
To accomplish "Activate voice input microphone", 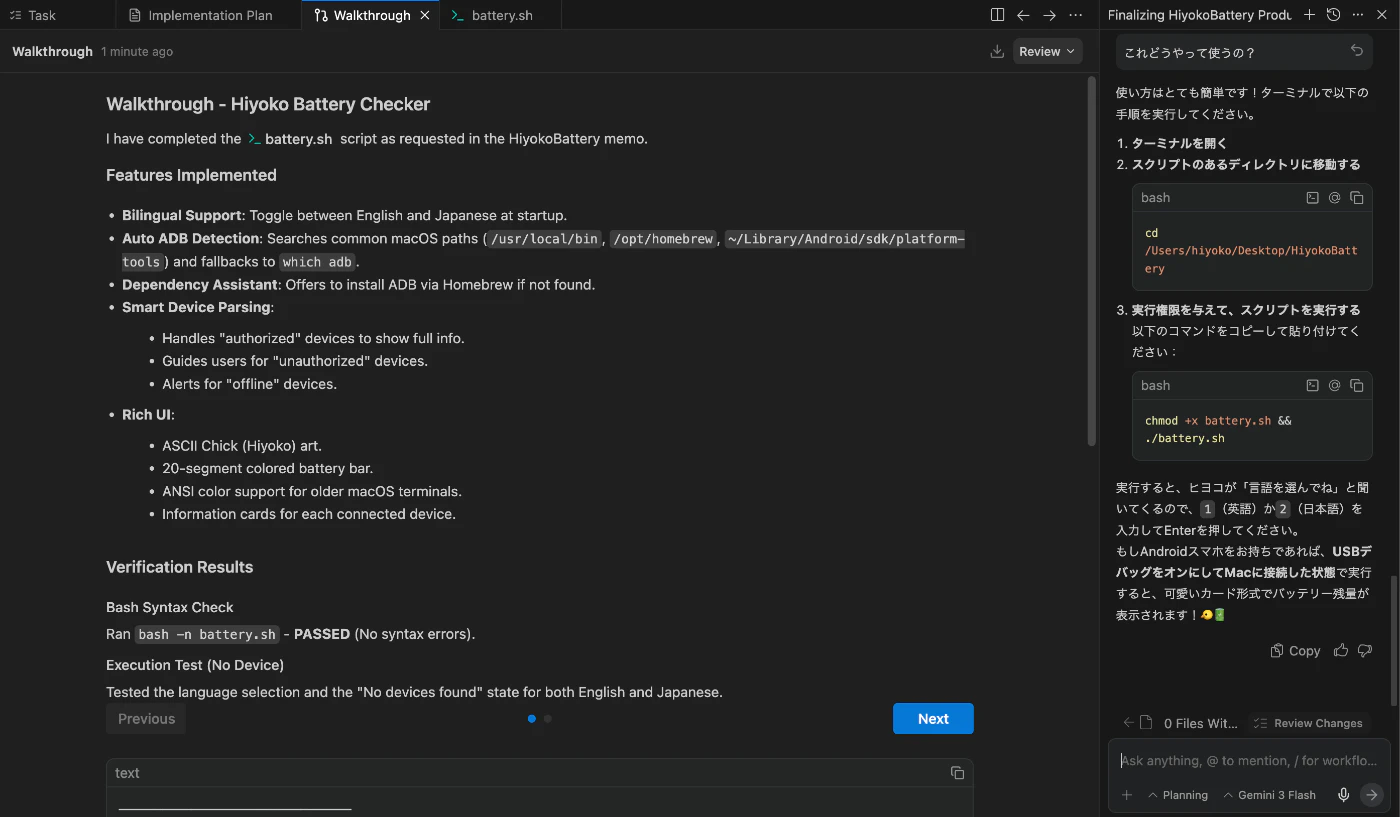I will (x=1344, y=795).
